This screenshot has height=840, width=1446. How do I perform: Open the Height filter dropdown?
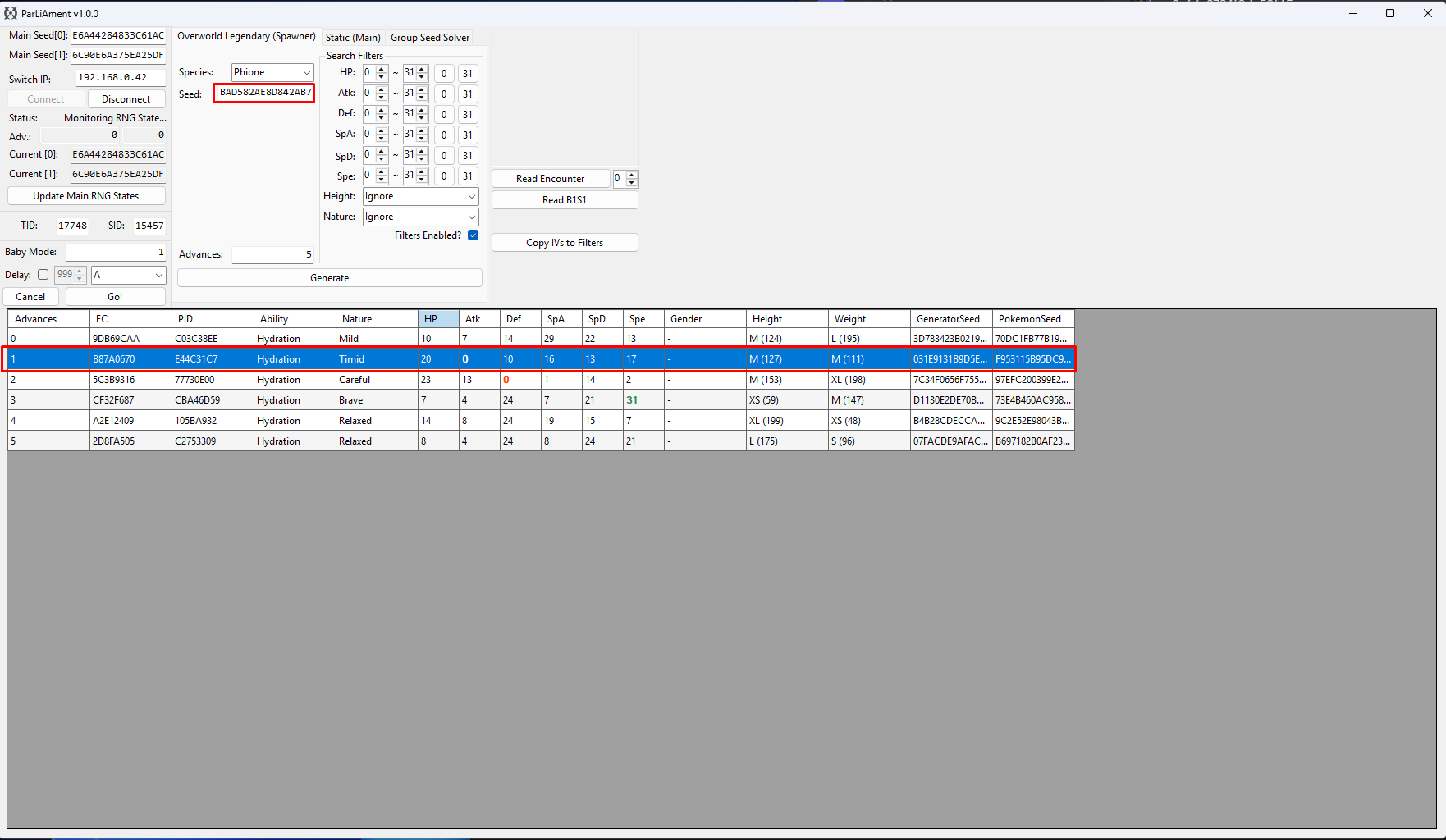[420, 196]
